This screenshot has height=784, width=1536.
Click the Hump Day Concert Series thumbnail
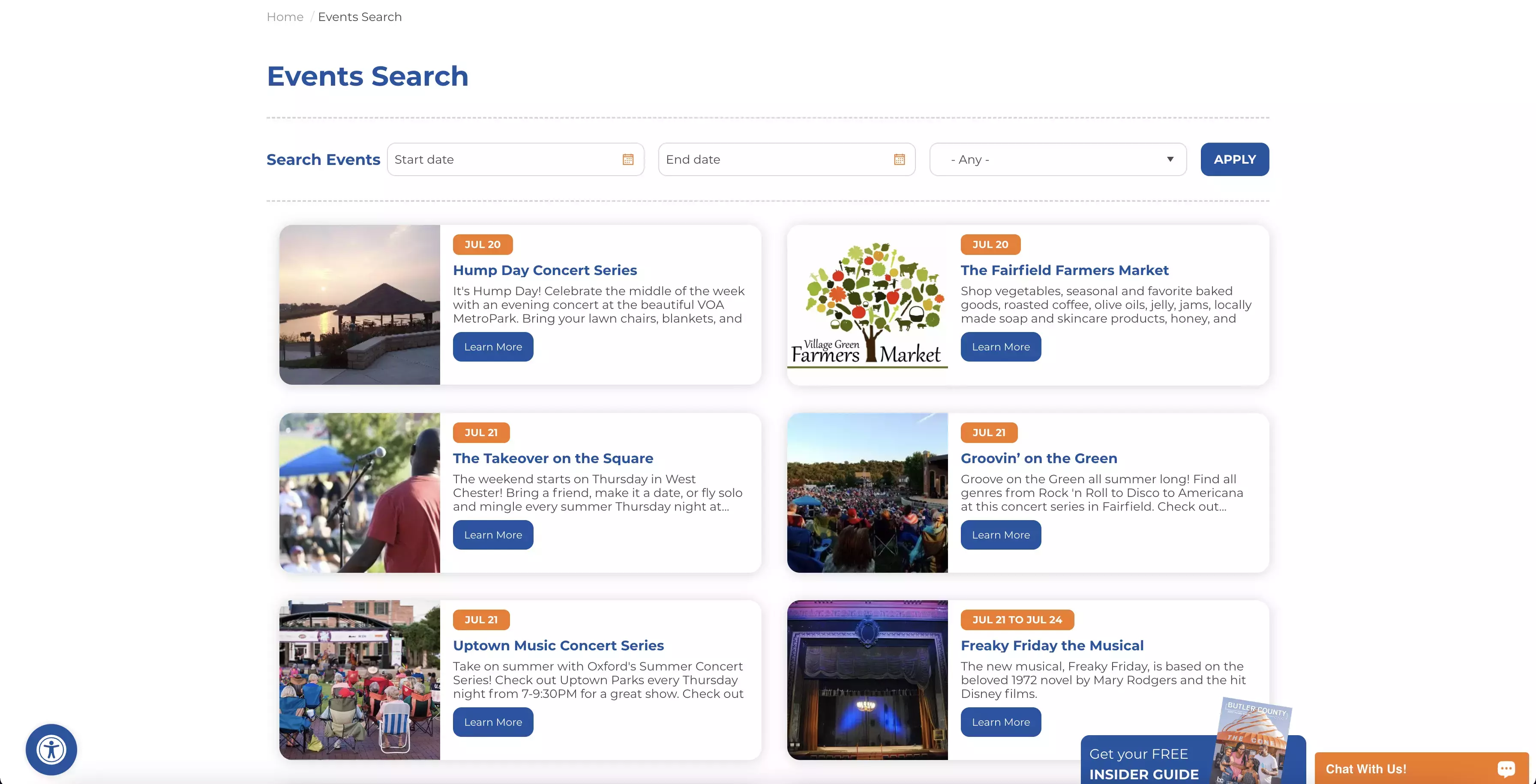click(359, 304)
